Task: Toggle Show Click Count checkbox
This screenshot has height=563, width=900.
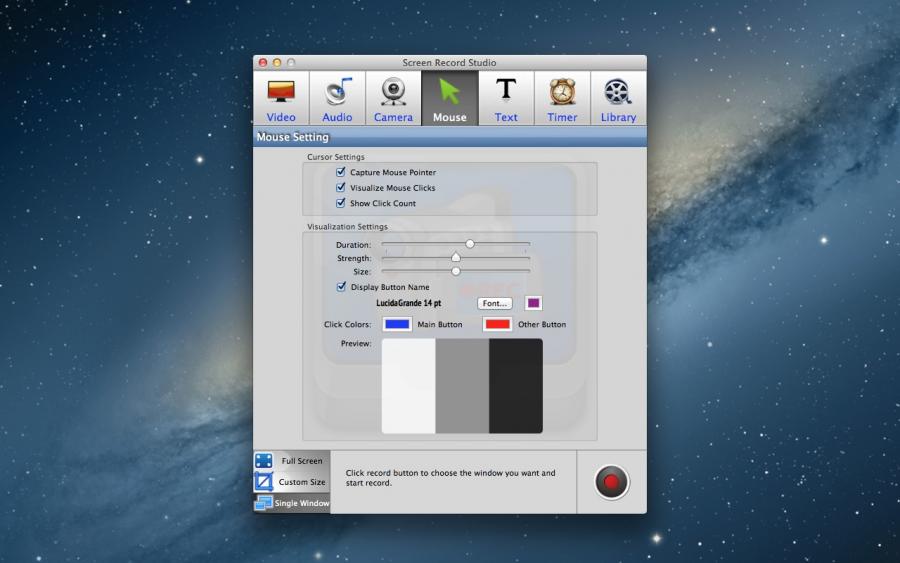Action: click(341, 203)
